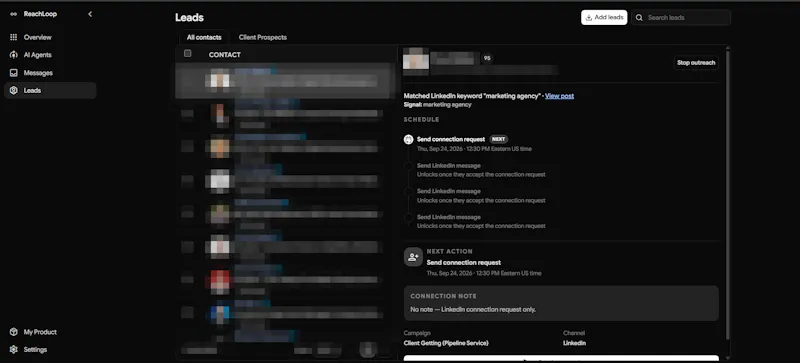Click the LinkedIn value under Channel
Viewport: 800px width, 363px height.
[574, 343]
